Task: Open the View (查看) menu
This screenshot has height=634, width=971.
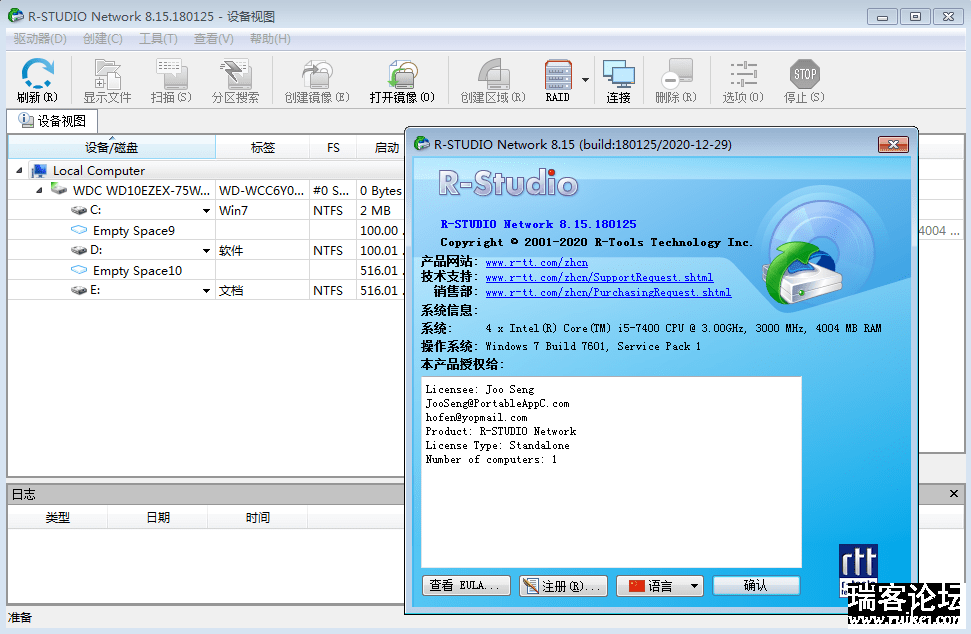Action: coord(213,38)
